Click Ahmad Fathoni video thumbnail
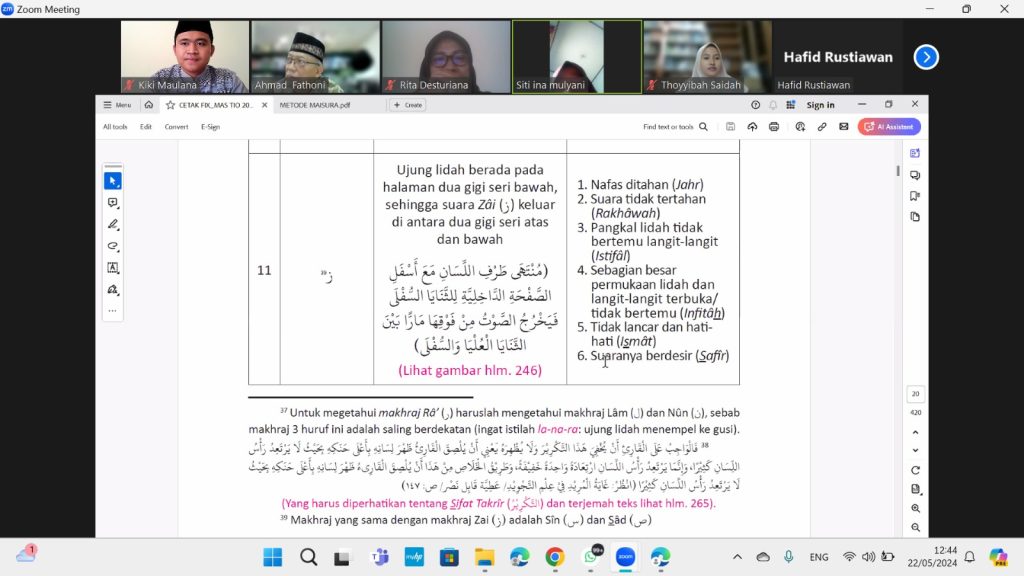1024x576 pixels. pyautogui.click(x=315, y=57)
